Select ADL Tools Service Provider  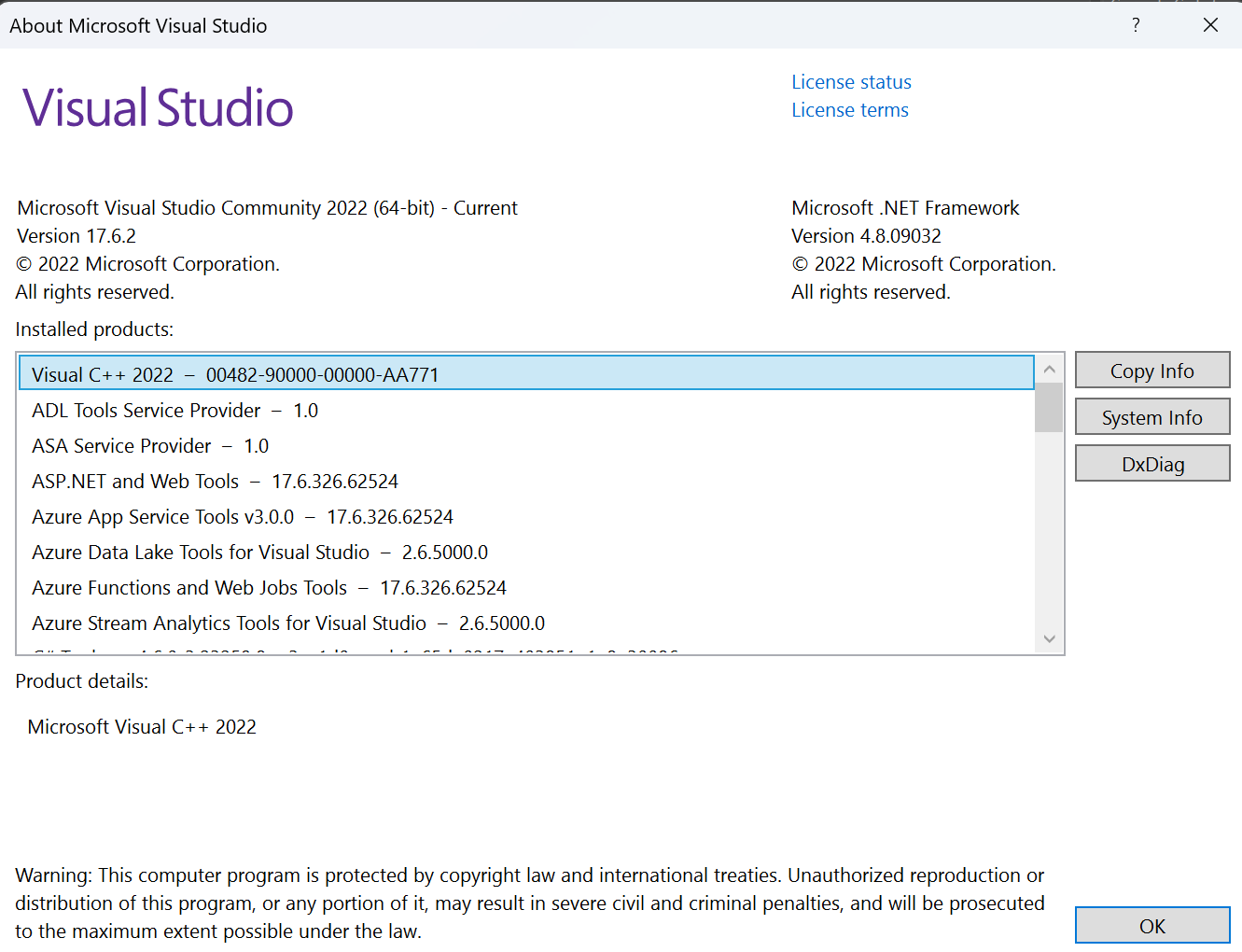[x=174, y=410]
